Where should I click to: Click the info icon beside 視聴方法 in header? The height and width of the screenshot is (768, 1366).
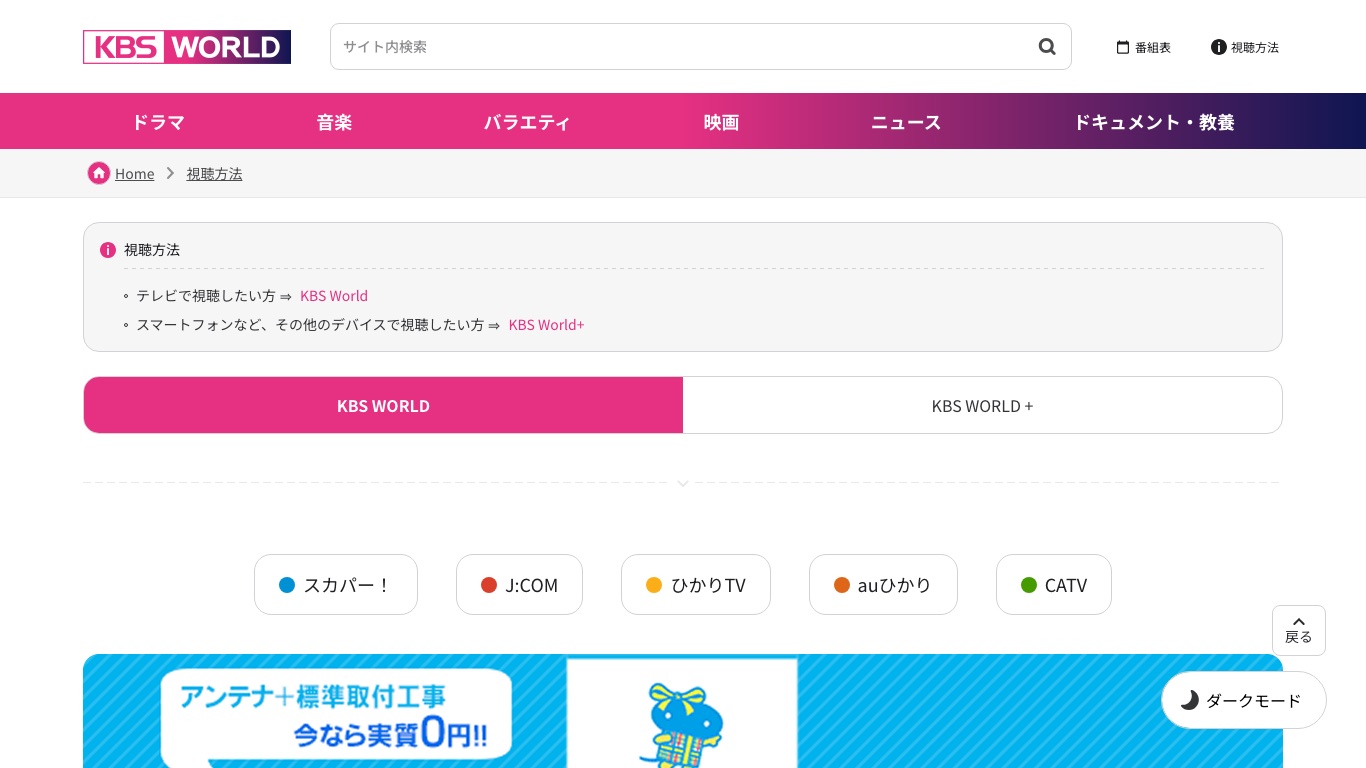[x=1218, y=47]
